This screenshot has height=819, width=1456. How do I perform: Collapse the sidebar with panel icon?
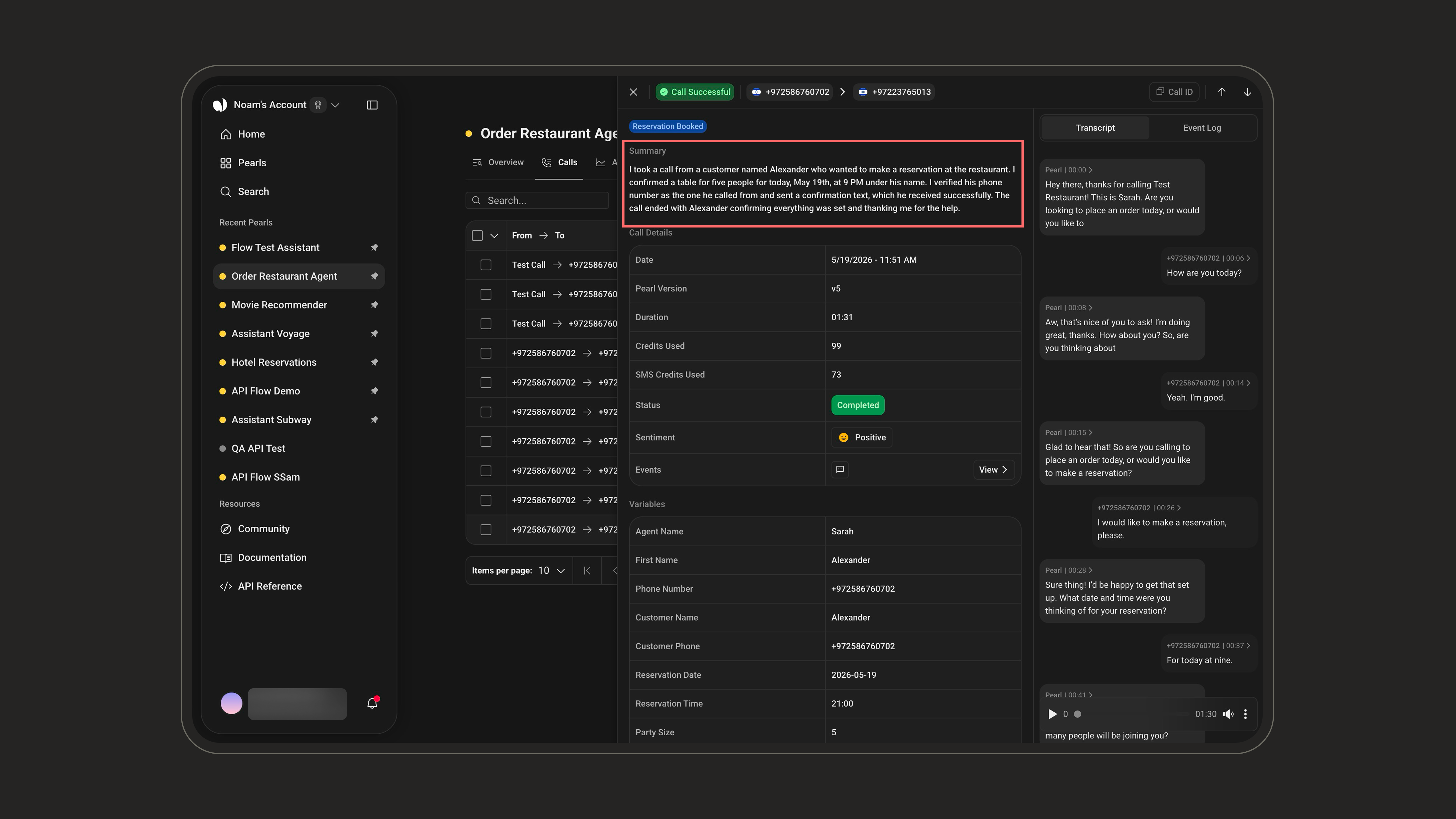pyautogui.click(x=372, y=105)
